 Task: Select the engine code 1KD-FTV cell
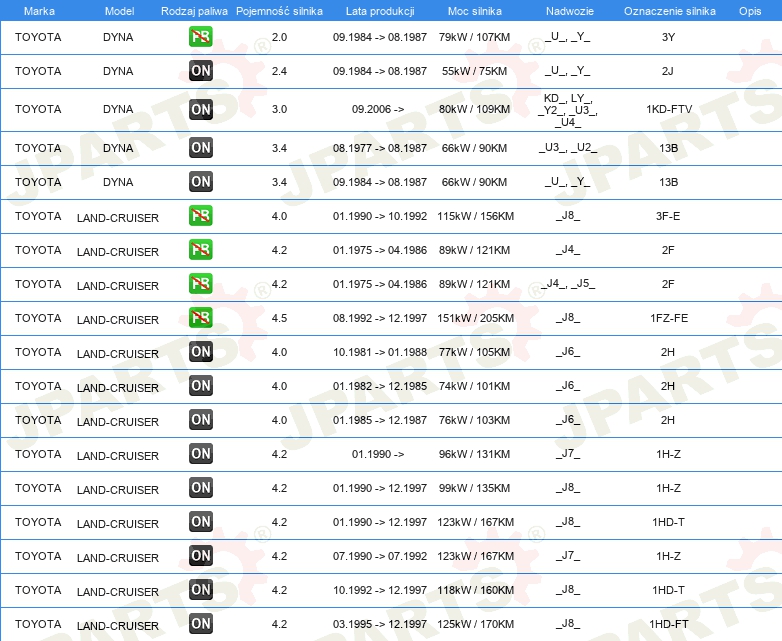point(669,109)
